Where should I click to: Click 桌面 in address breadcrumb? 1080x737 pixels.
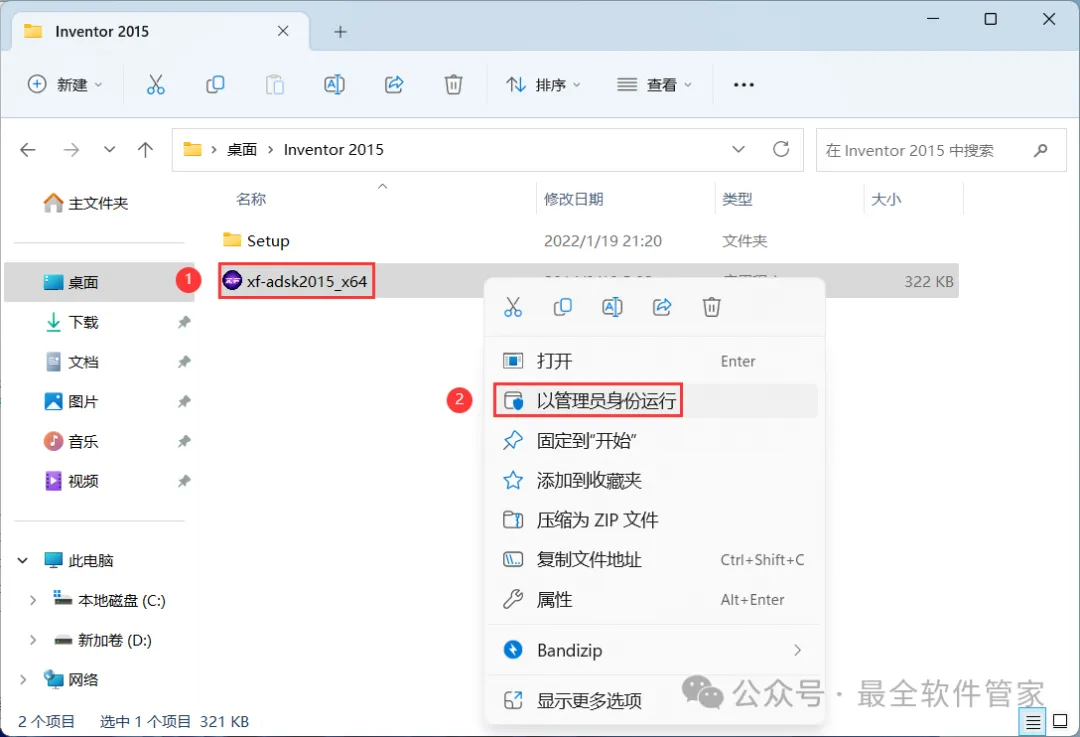242,149
